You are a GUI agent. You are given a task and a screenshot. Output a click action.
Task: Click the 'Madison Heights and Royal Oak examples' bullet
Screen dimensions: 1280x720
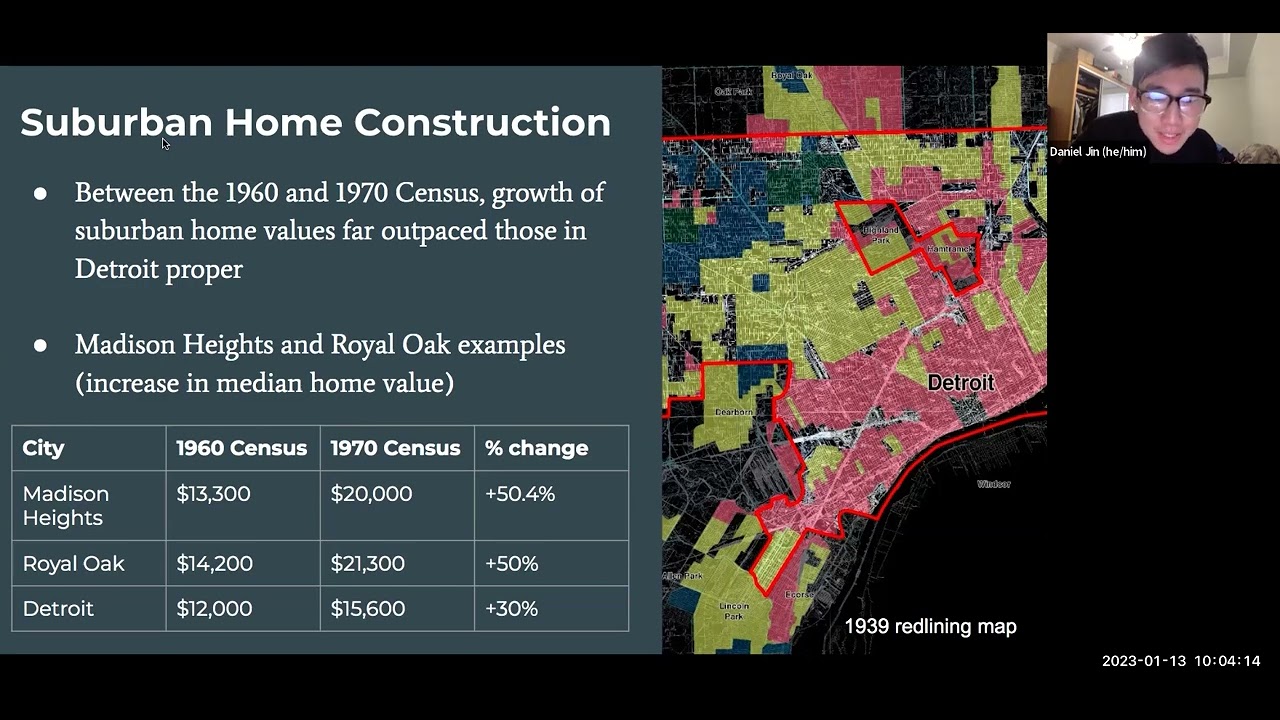tap(320, 363)
